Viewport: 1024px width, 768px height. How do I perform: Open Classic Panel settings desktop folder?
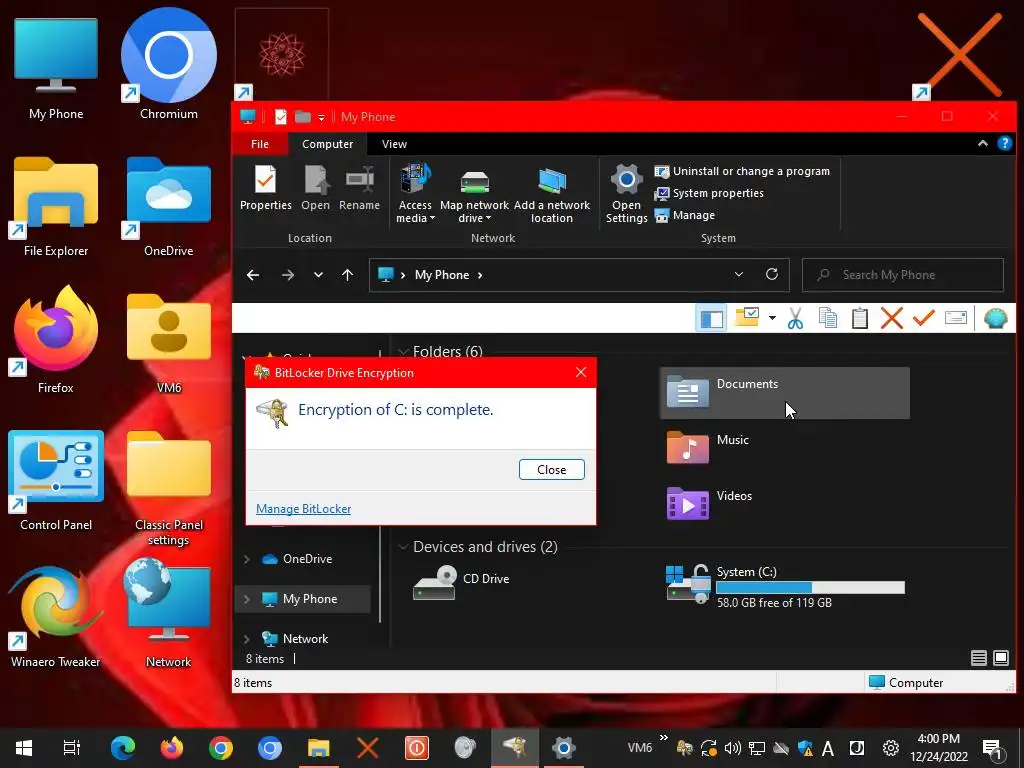coord(168,487)
